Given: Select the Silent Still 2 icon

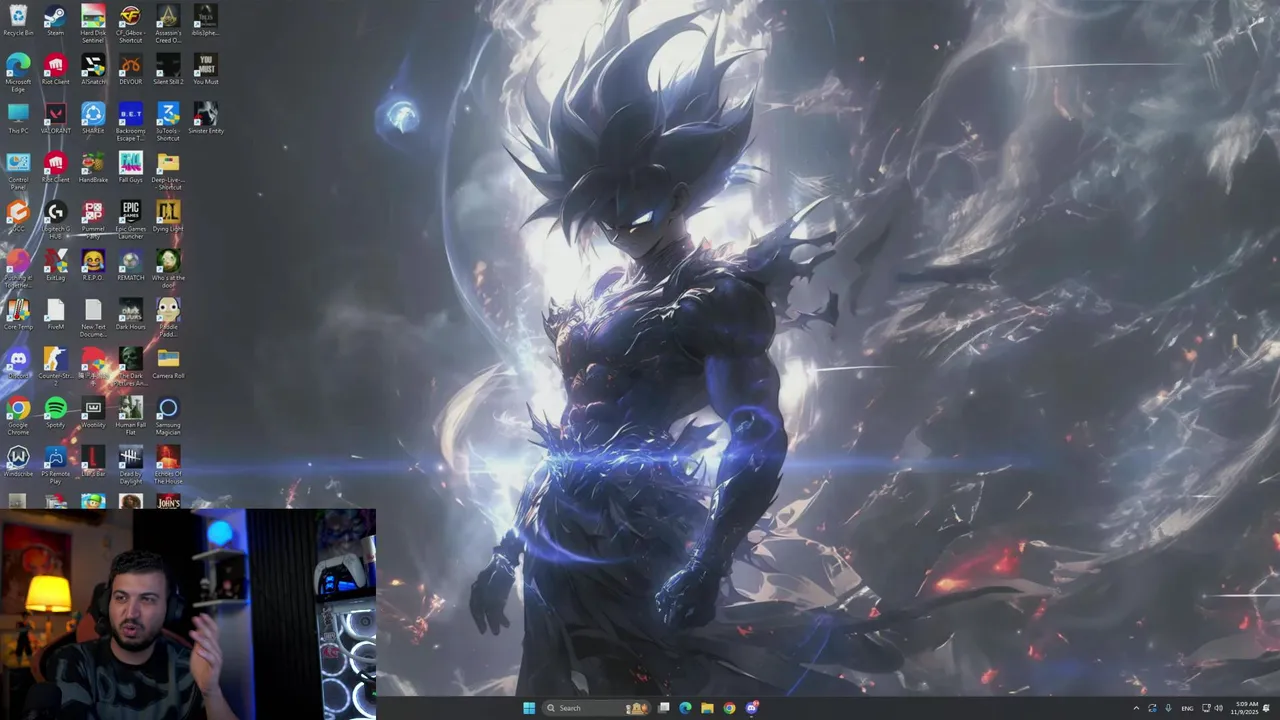Looking at the screenshot, I should (x=168, y=70).
